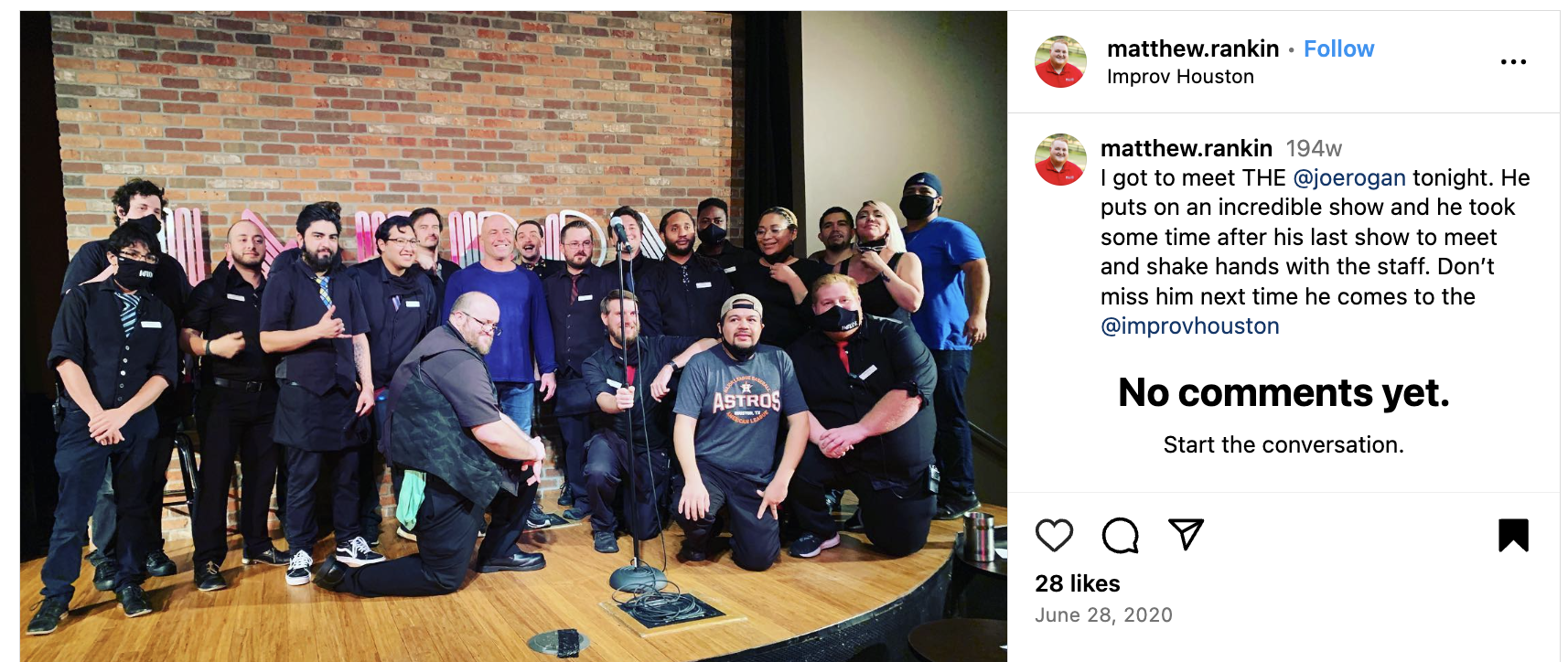Open matthew.rankin username in header
The height and width of the screenshot is (662, 1568).
(1193, 48)
